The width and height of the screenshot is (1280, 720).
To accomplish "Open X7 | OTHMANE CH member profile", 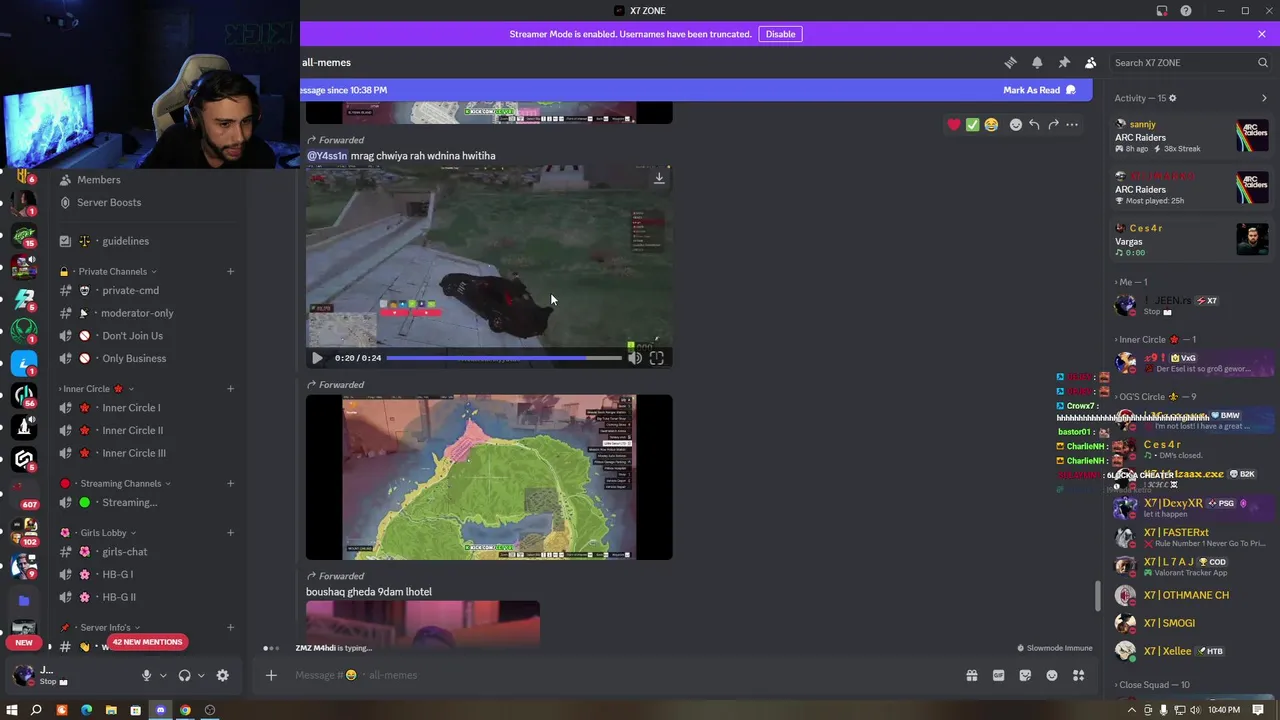I will click(1191, 595).
